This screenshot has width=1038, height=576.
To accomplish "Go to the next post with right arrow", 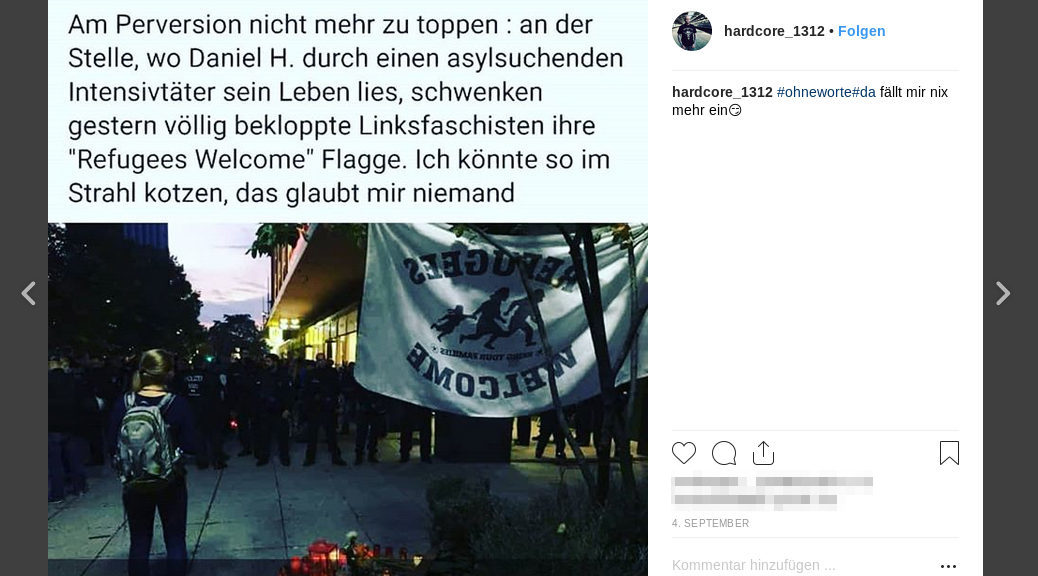I will pyautogui.click(x=1003, y=293).
